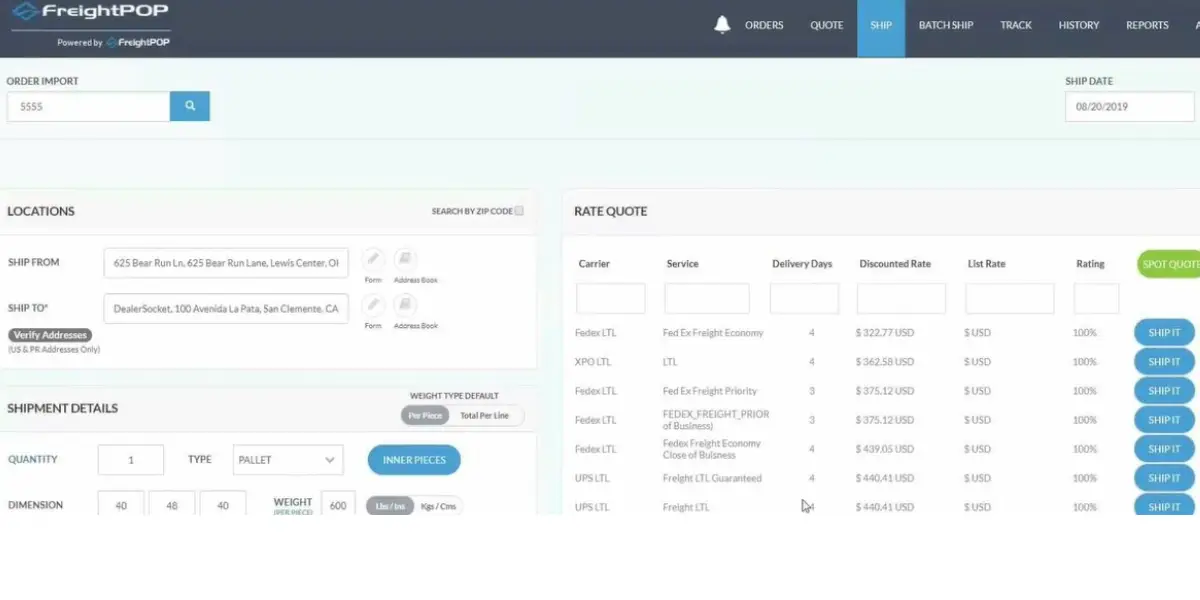Click the Quantity input field
This screenshot has width=1200, height=600.
130,460
